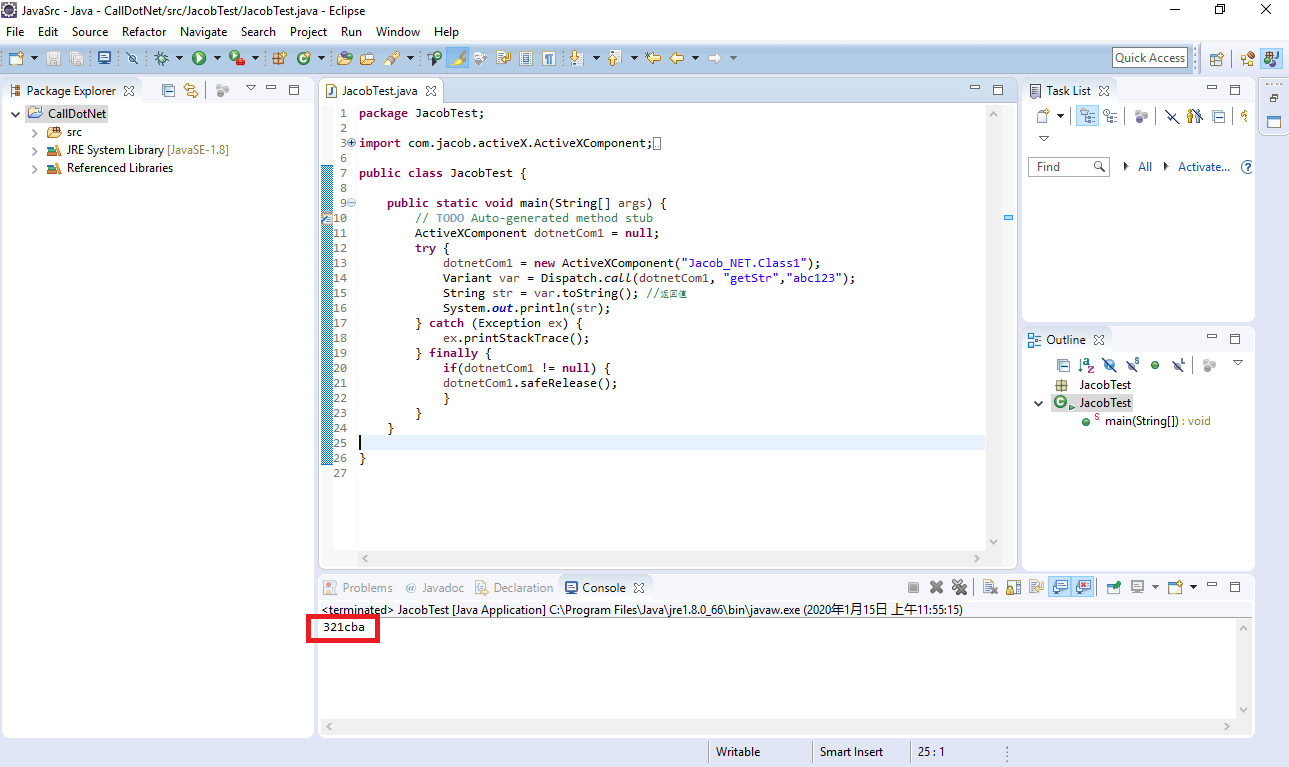
Task: Open the Window menu
Action: (x=398, y=32)
